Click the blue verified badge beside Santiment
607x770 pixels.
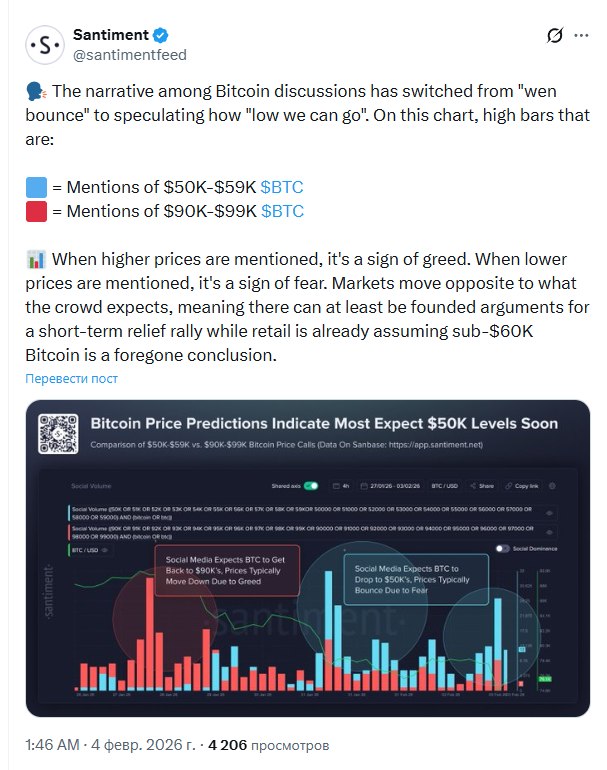click(x=158, y=35)
